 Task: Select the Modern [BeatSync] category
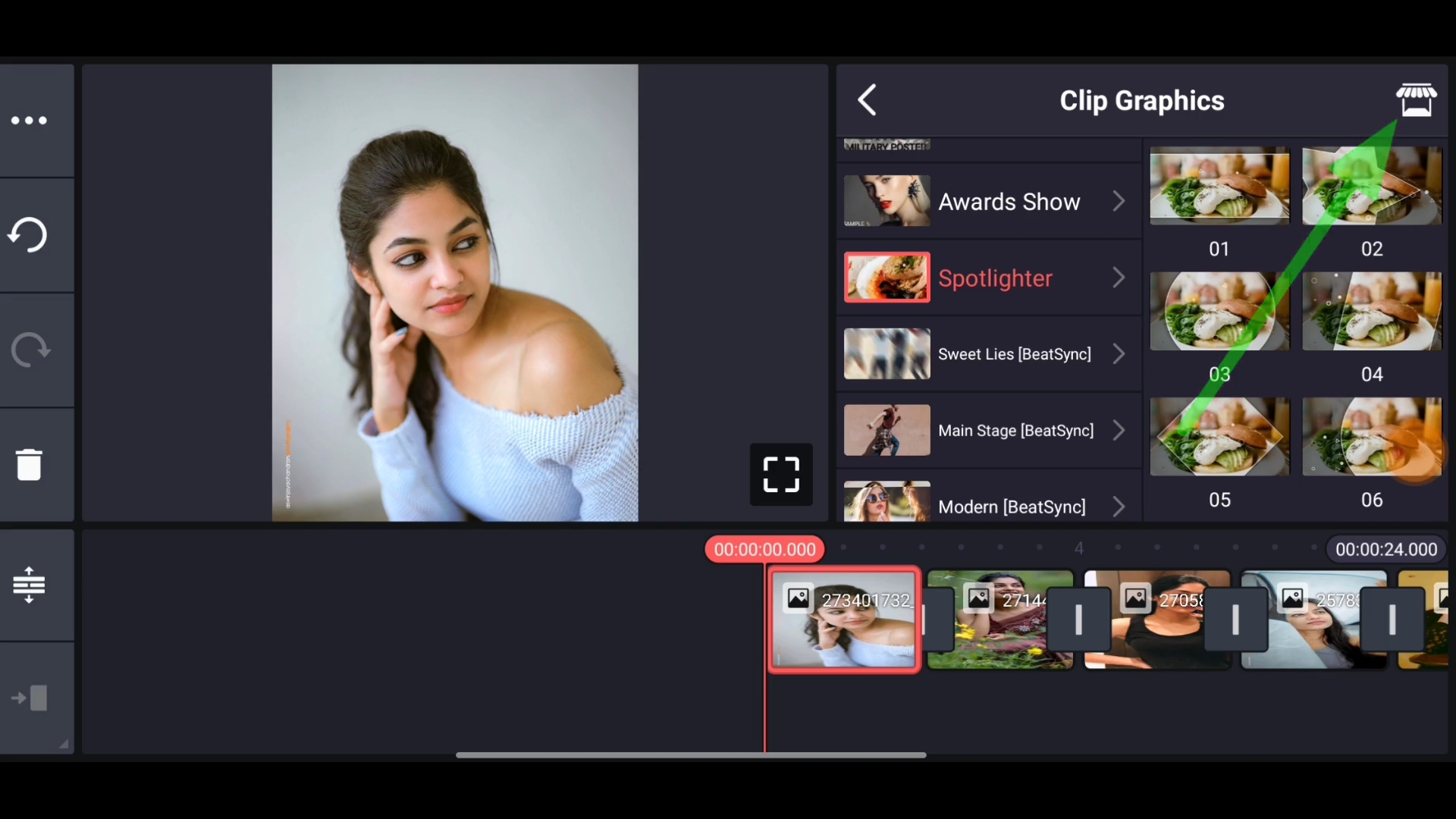pos(1011,506)
